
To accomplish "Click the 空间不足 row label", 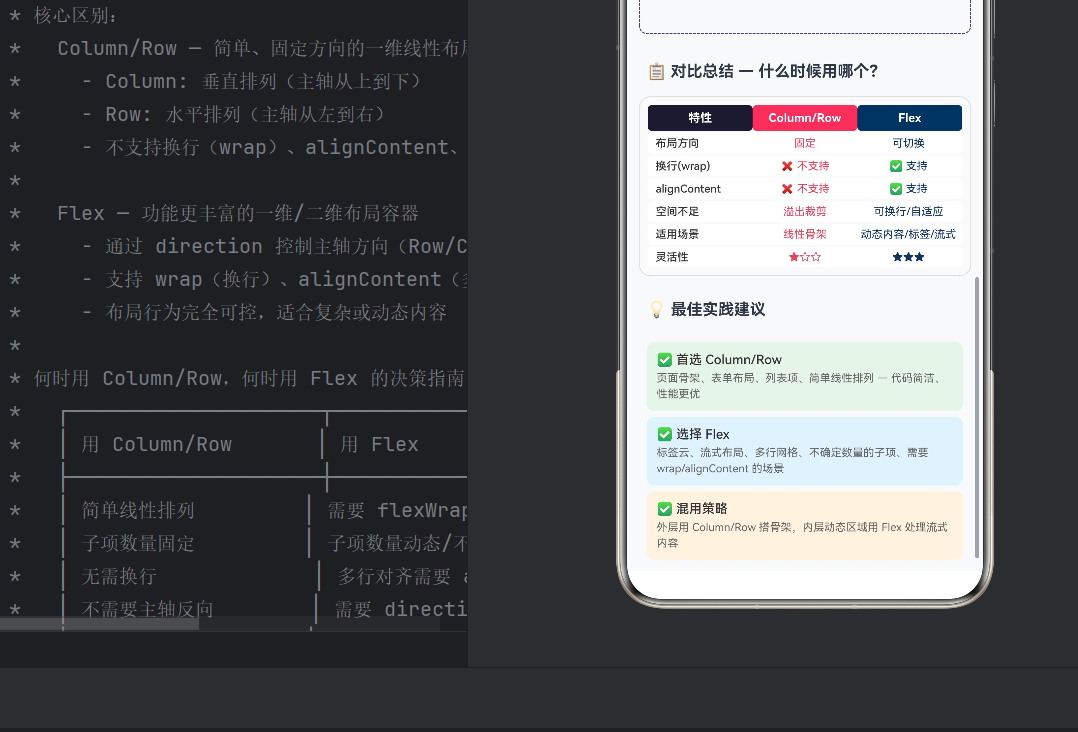I will click(x=677, y=211).
